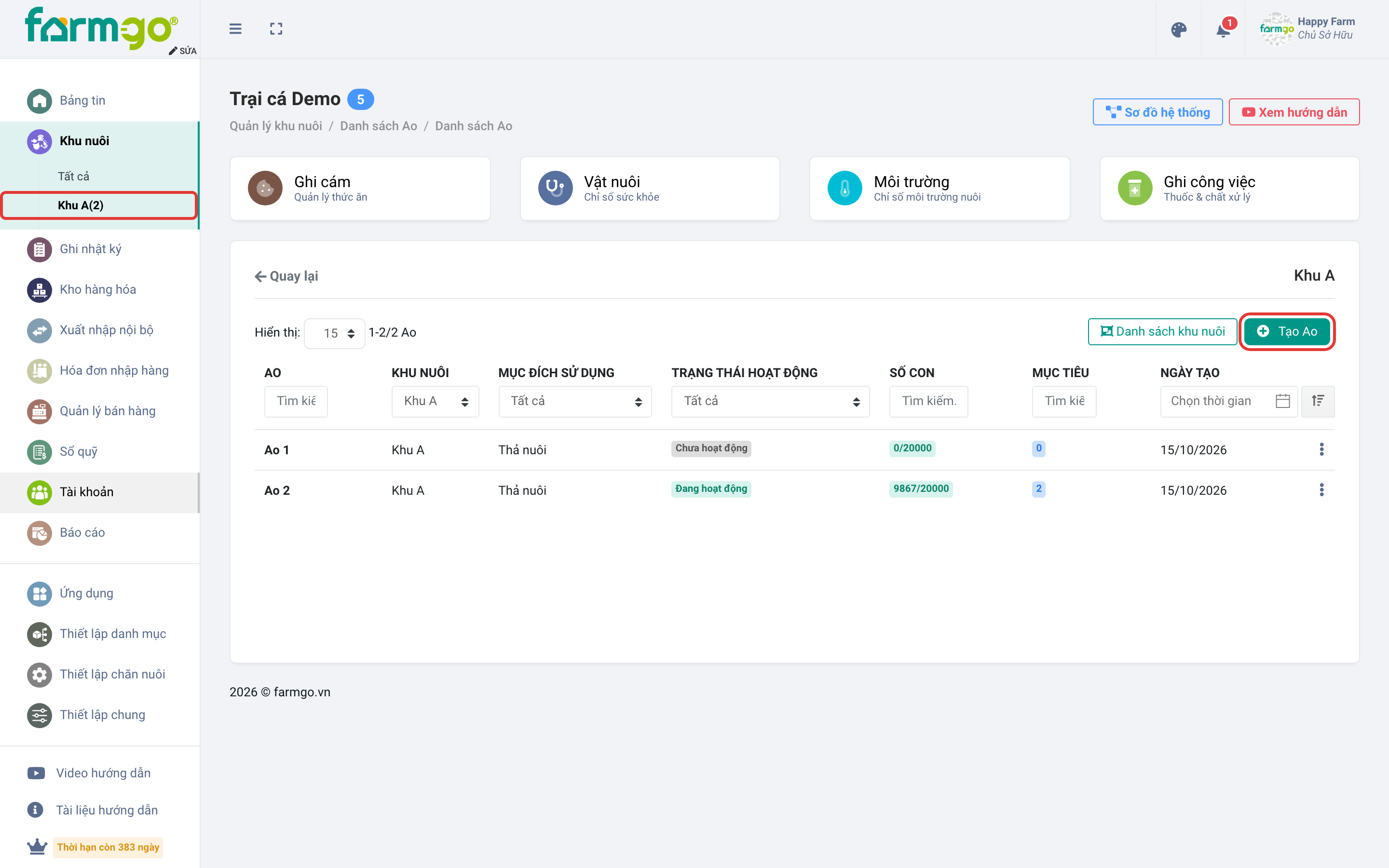Toggle the hamburger sidebar menu icon
Image resolution: width=1389 pixels, height=868 pixels.
click(235, 29)
